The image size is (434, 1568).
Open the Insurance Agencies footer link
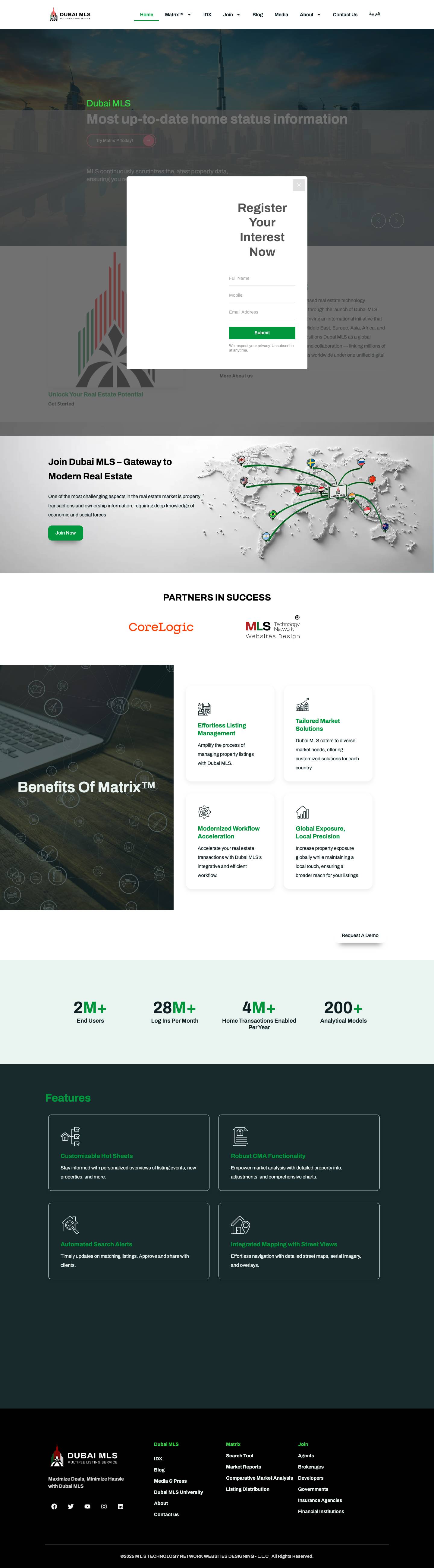(320, 1500)
